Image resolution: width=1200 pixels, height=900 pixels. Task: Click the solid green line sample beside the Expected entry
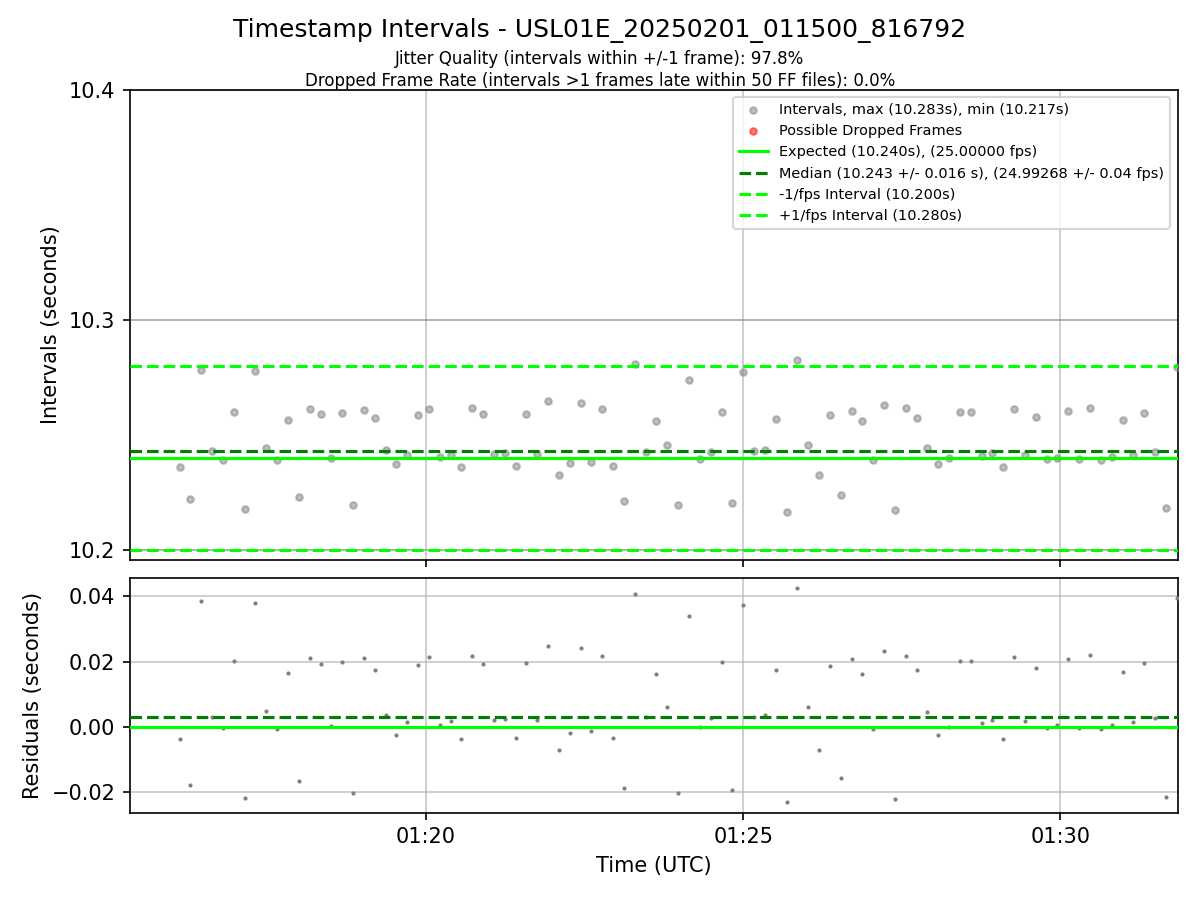tap(754, 152)
